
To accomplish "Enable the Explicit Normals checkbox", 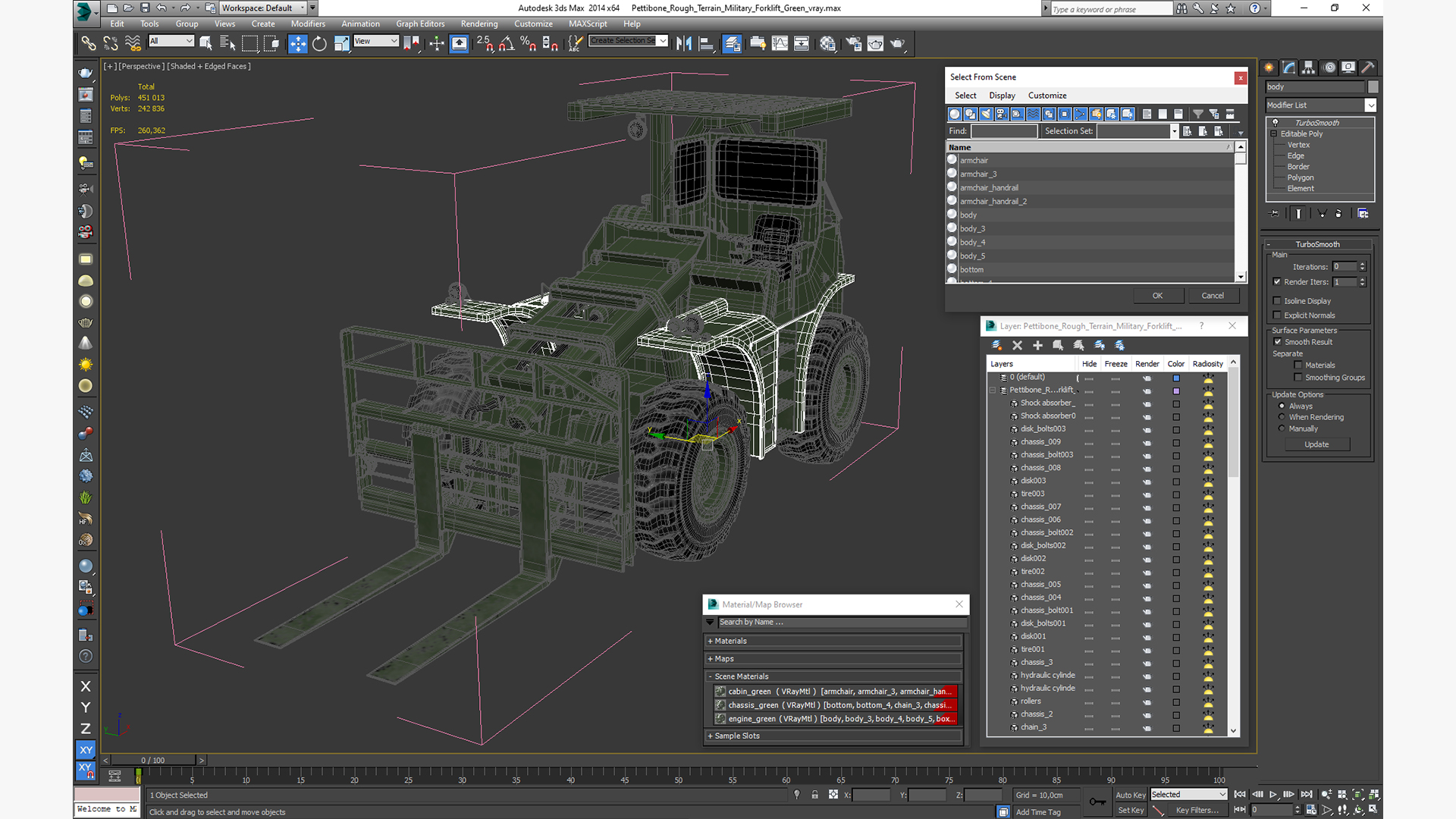I will pos(1277,315).
